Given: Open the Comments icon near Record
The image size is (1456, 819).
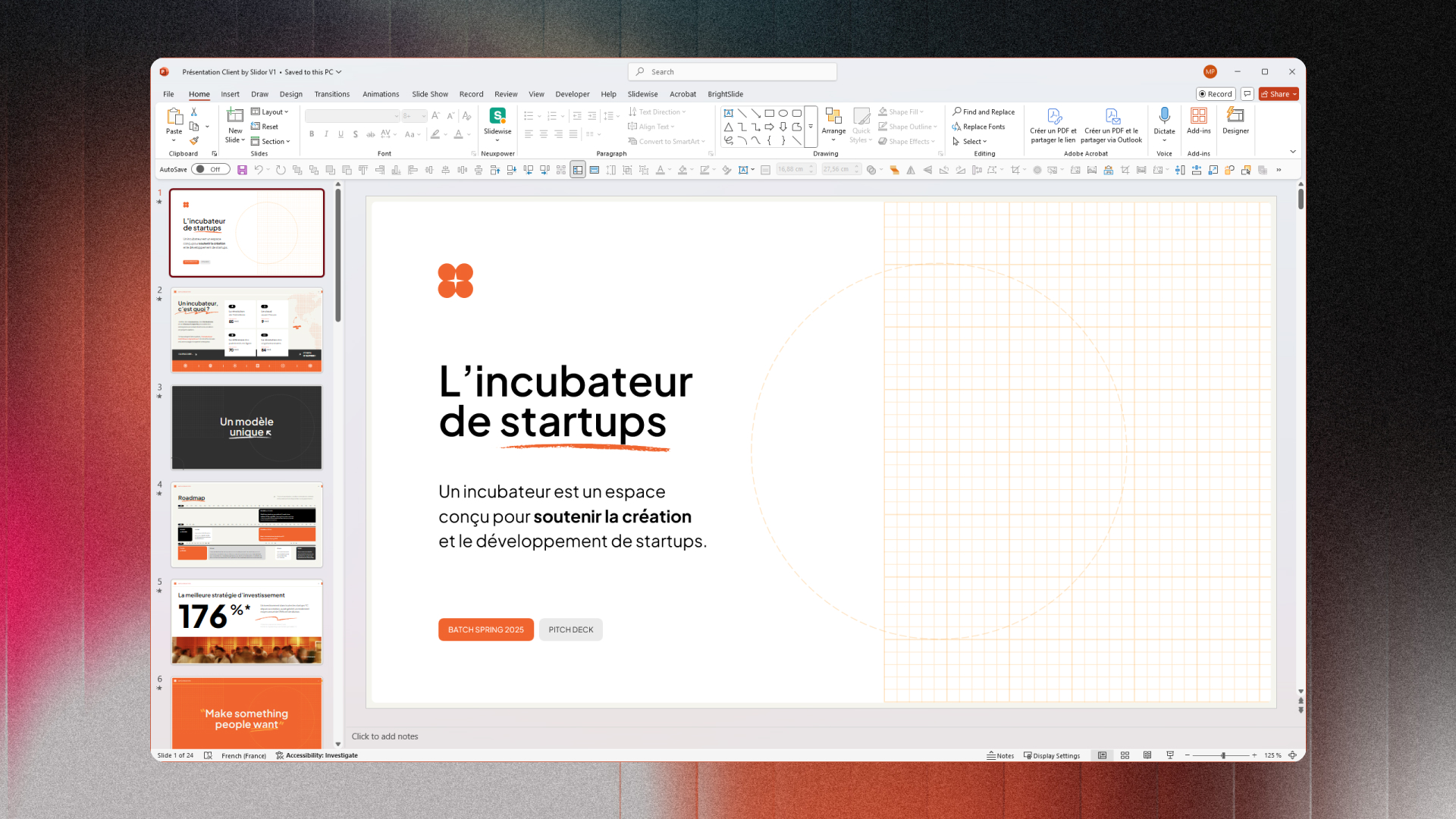Looking at the screenshot, I should coord(1247,94).
